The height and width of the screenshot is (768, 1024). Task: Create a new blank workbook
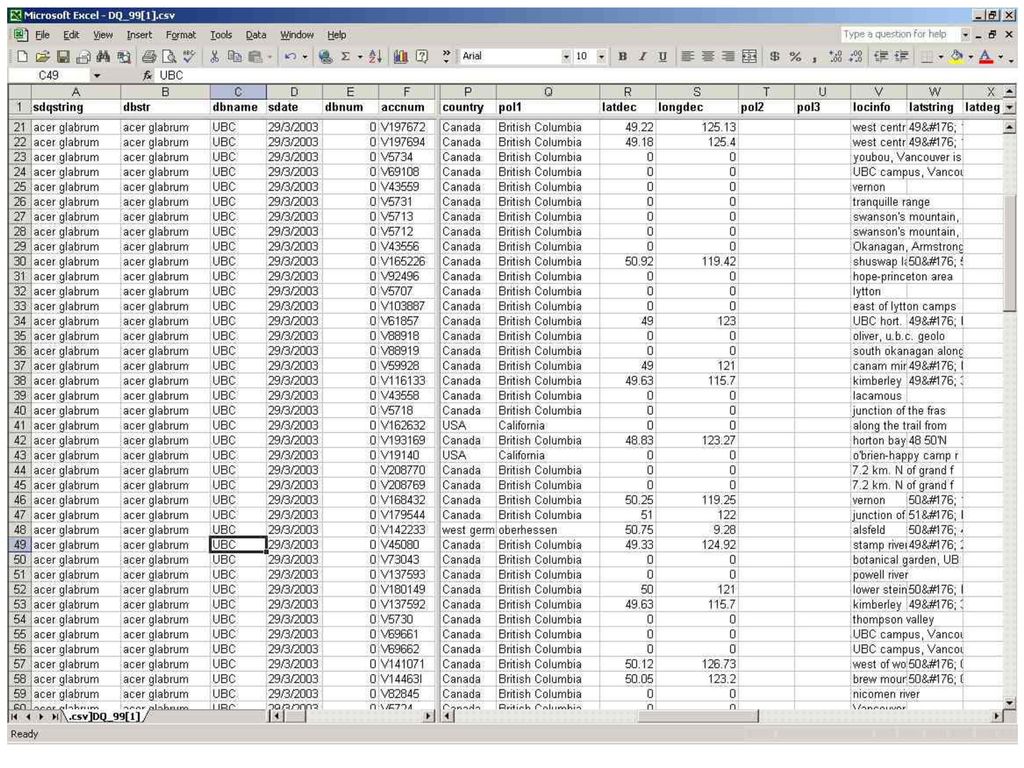[x=22, y=57]
